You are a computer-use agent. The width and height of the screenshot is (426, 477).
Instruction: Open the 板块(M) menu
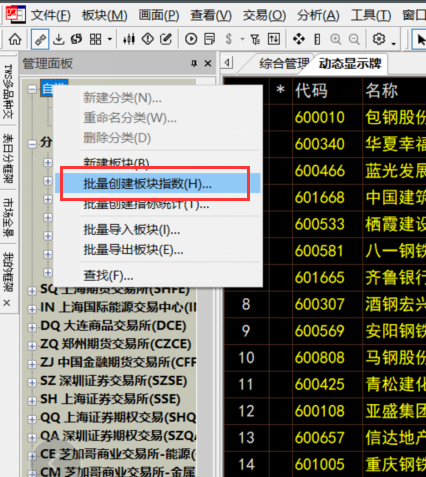[x=105, y=15]
